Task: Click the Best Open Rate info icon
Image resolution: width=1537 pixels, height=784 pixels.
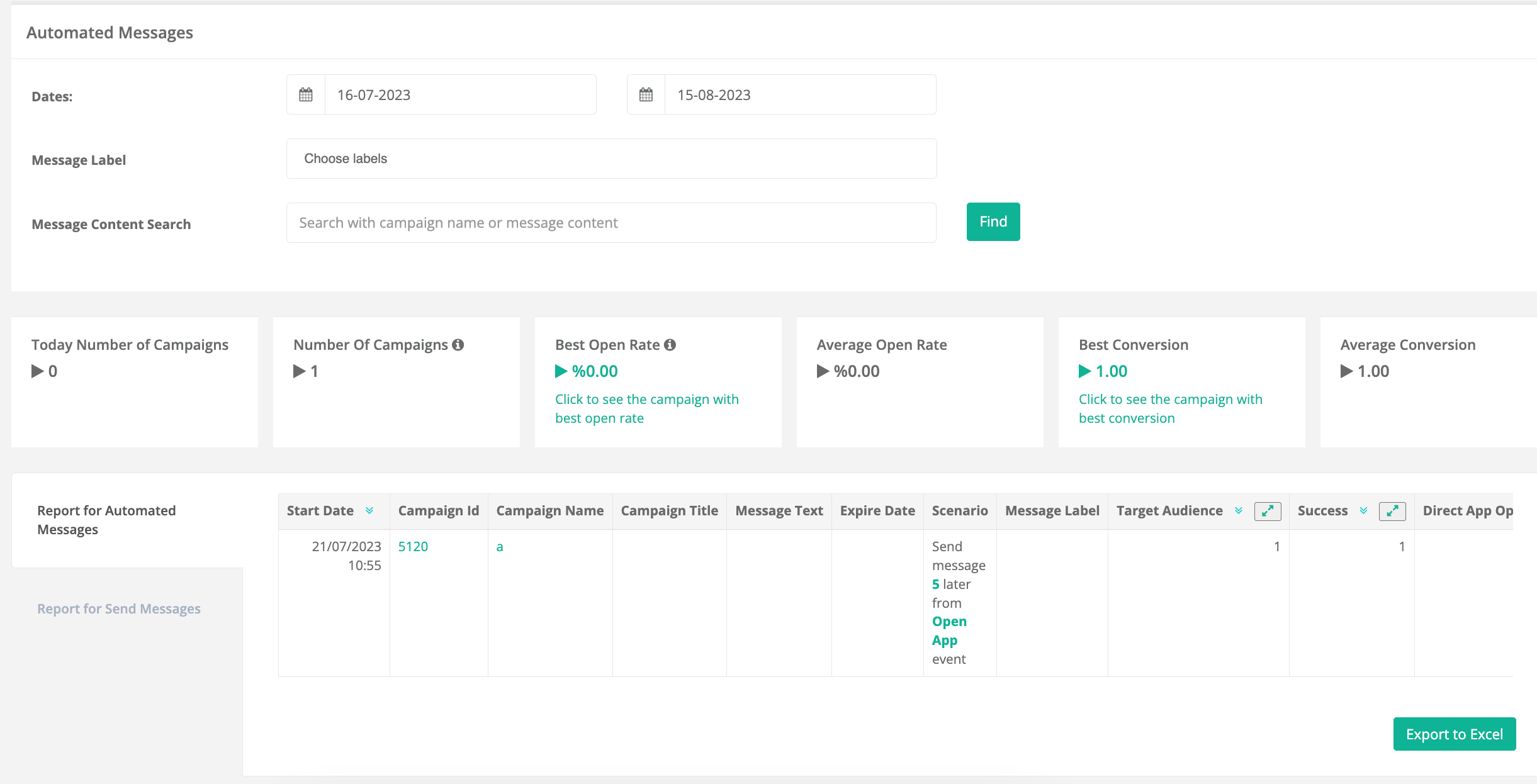Action: point(670,345)
